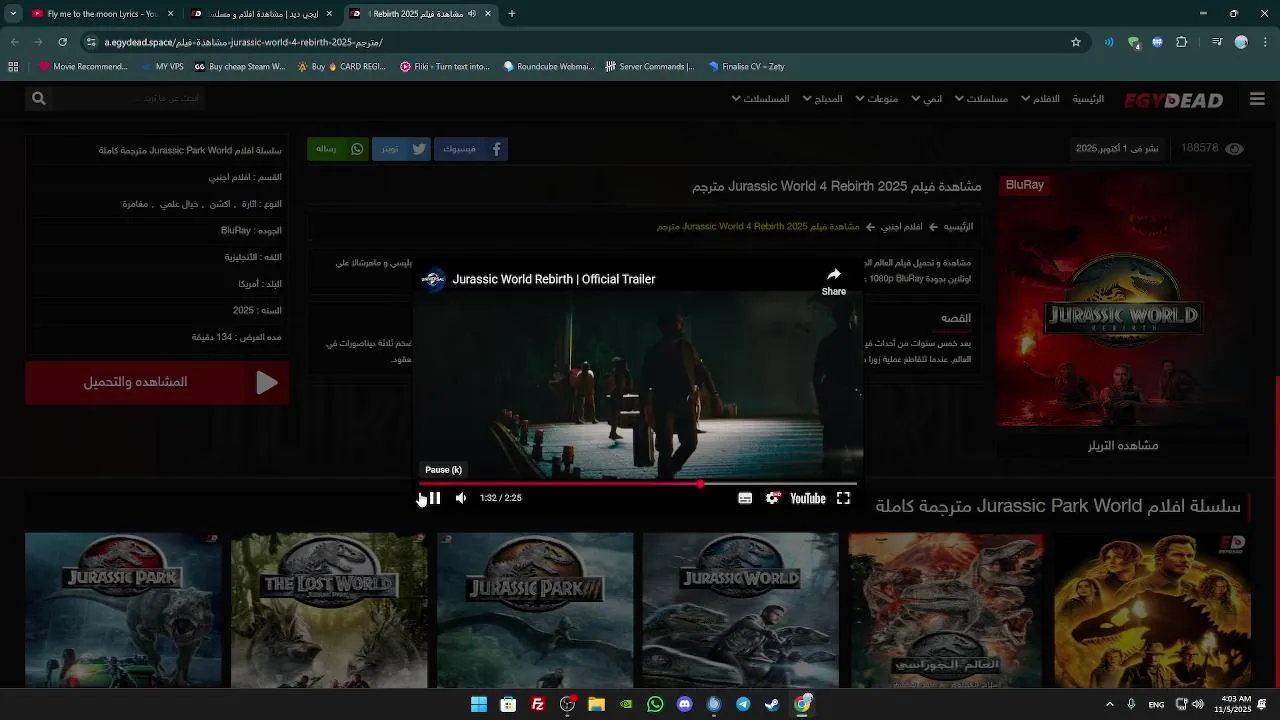Share via WhatsApp message (رساله) button
The height and width of the screenshot is (720, 1280).
tap(338, 149)
